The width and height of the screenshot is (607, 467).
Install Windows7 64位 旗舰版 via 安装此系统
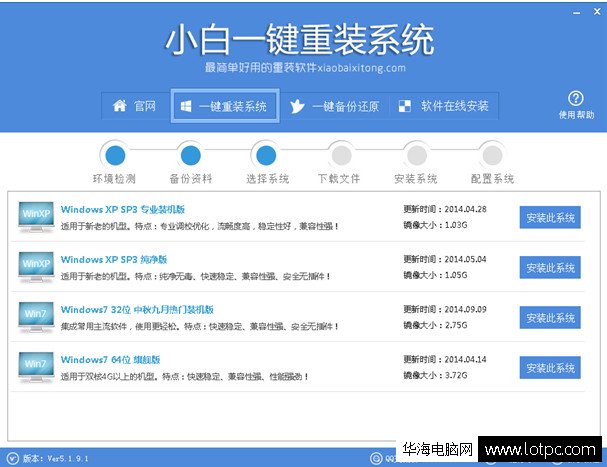(x=550, y=367)
